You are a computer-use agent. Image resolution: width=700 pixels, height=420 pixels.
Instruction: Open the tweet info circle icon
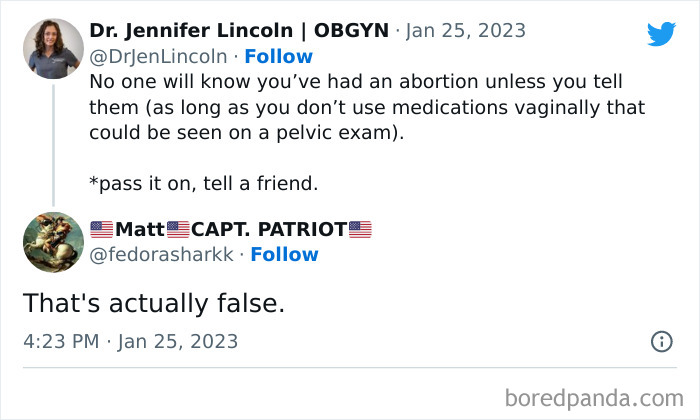pyautogui.click(x=661, y=342)
